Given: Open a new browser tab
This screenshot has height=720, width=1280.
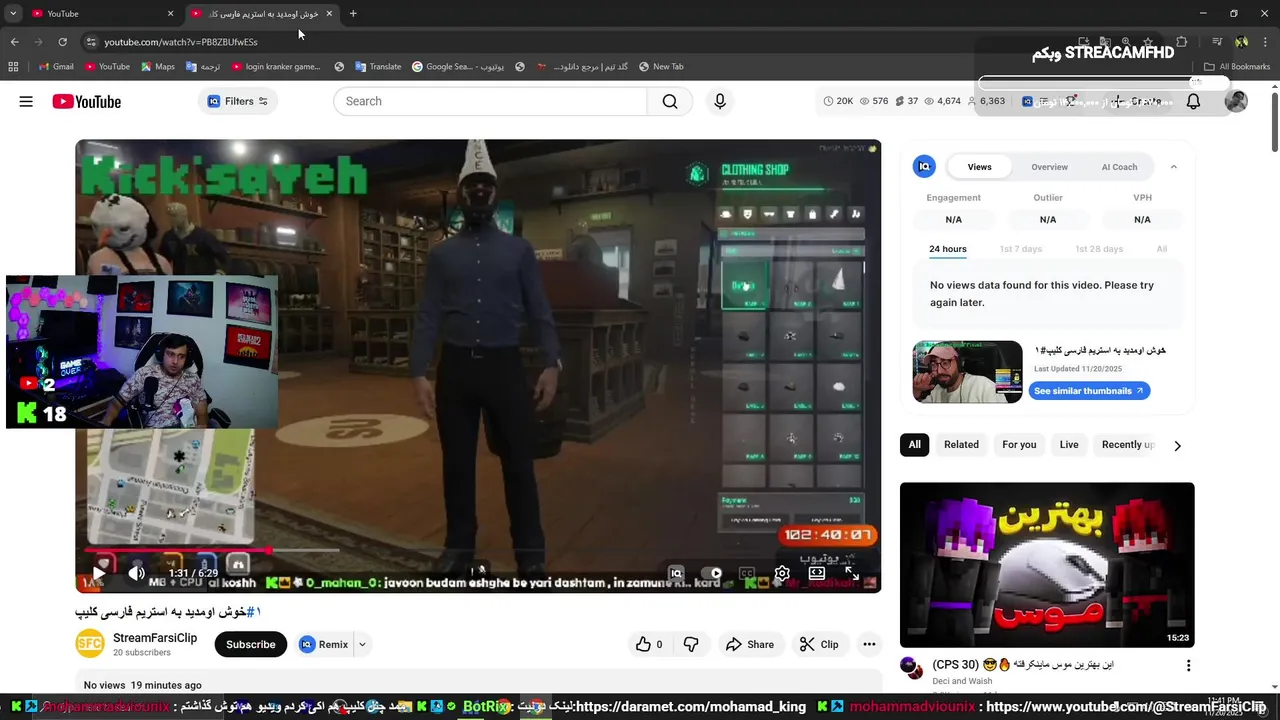Looking at the screenshot, I should (x=353, y=13).
